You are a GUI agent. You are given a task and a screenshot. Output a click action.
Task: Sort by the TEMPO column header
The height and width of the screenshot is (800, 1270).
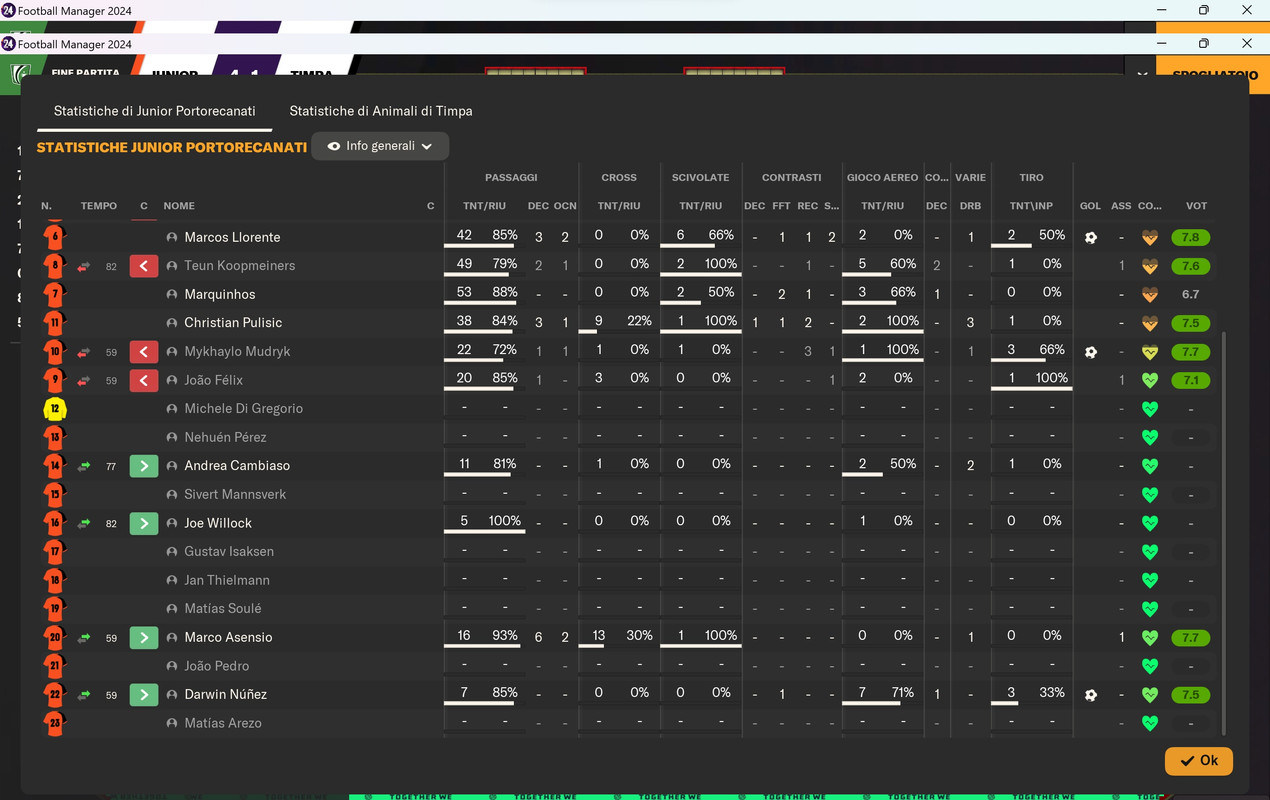point(99,206)
